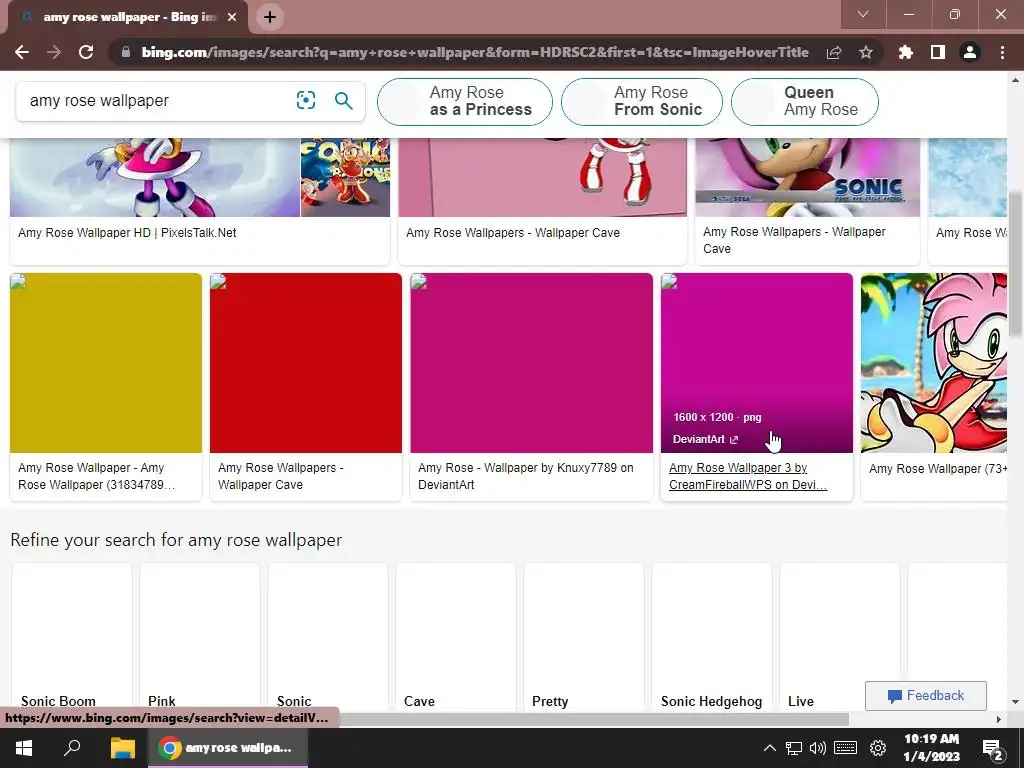
Task: Click the pink Knuxy7789 placeholder tile
Action: tap(532, 362)
